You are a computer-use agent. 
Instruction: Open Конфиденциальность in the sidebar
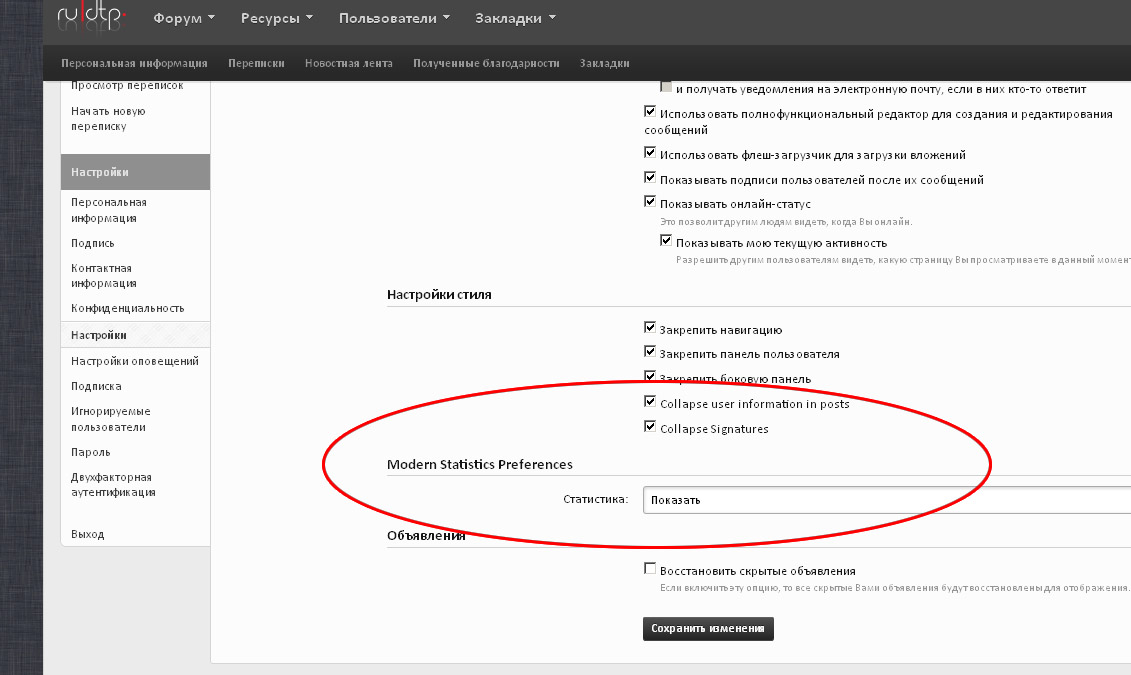128,308
